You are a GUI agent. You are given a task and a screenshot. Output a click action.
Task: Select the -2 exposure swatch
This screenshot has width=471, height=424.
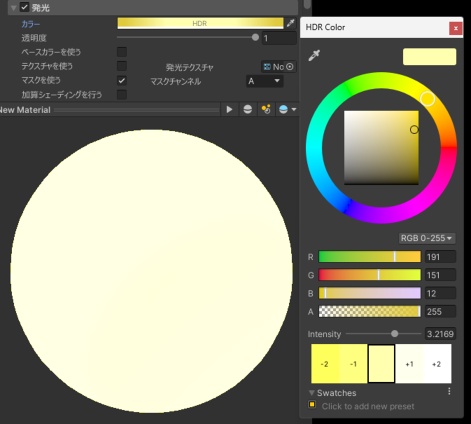[x=325, y=364]
